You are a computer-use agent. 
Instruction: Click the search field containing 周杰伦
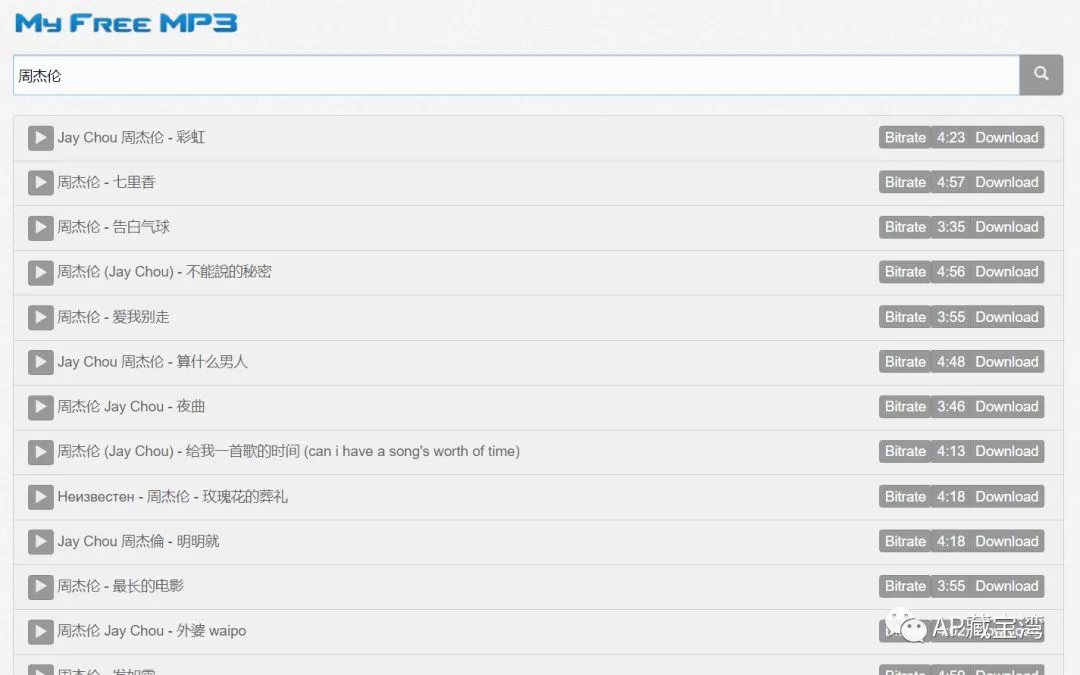click(x=516, y=75)
